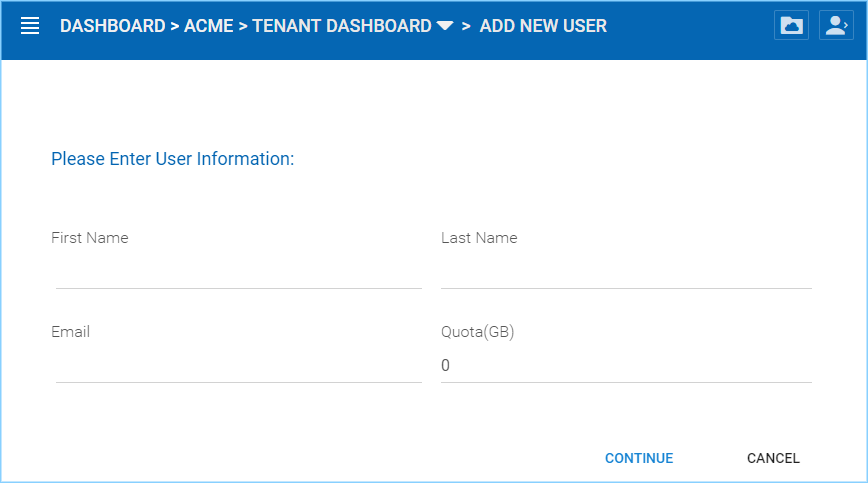The image size is (868, 483).
Task: Click the First Name label
Action: (x=90, y=238)
